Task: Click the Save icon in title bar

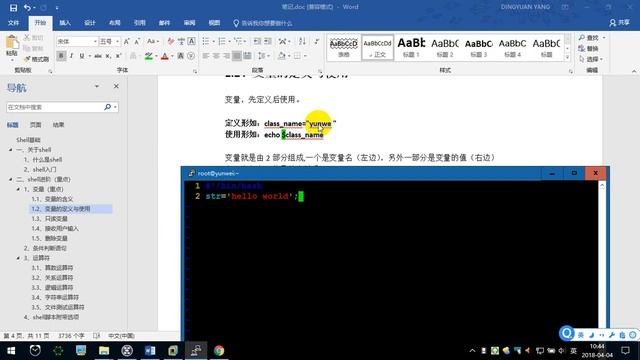Action: 13,7
